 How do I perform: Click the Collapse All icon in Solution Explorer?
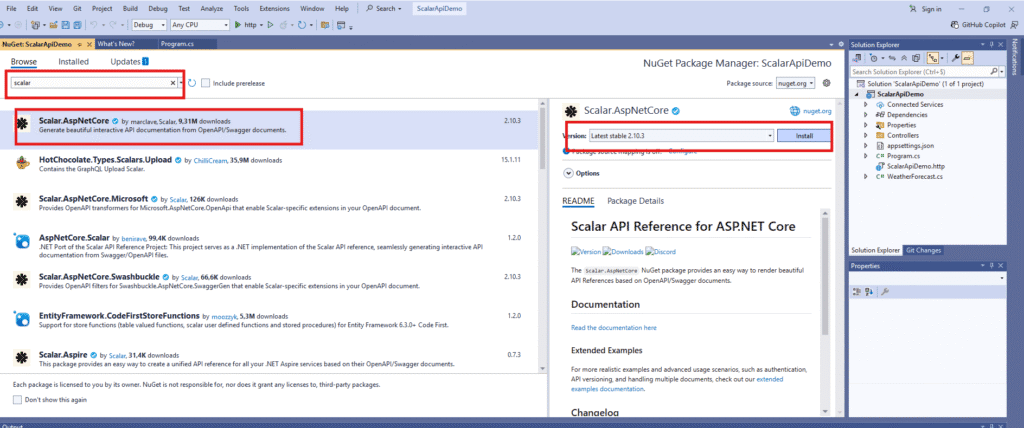904,58
